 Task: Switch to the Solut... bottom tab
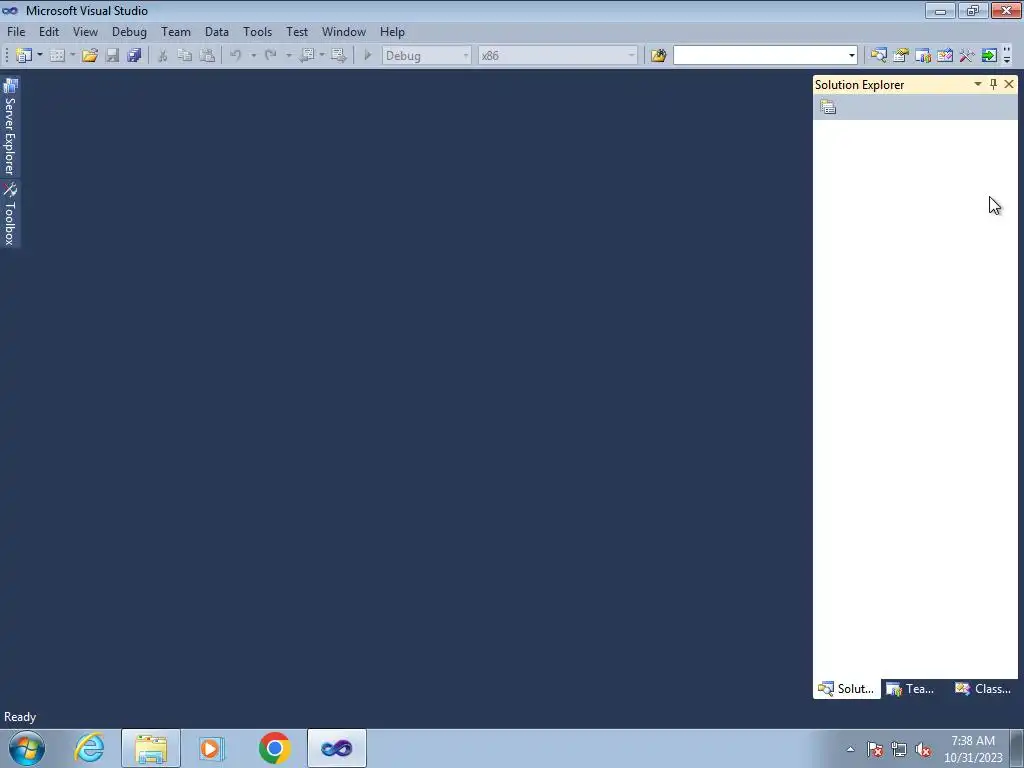[x=846, y=689]
